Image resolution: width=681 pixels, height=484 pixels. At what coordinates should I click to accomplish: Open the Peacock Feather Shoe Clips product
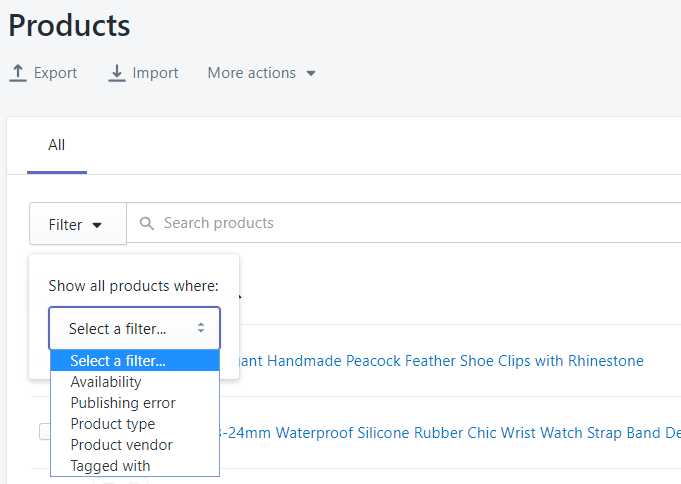(x=440, y=361)
